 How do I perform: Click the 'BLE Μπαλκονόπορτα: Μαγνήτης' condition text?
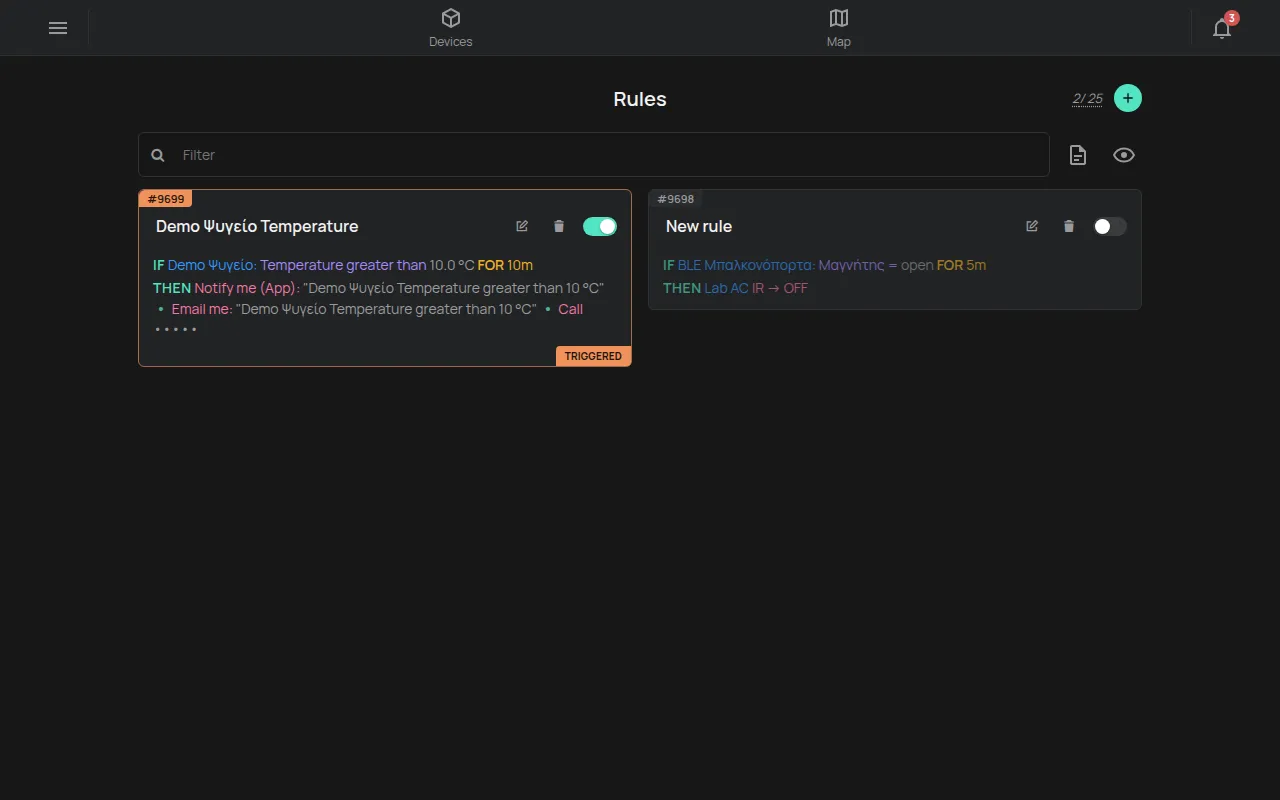[781, 265]
